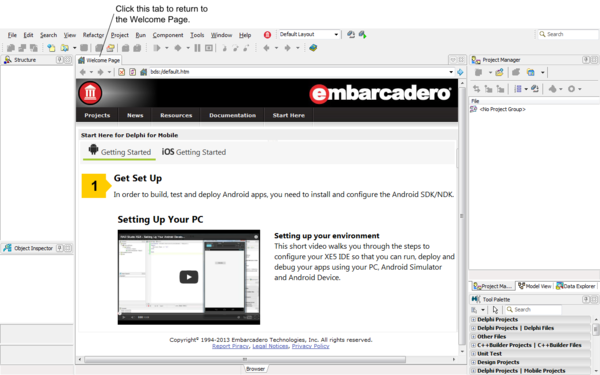Click Documentation in the Welcome Page navigation
Screen dimensions: 600x375
[x=232, y=115]
